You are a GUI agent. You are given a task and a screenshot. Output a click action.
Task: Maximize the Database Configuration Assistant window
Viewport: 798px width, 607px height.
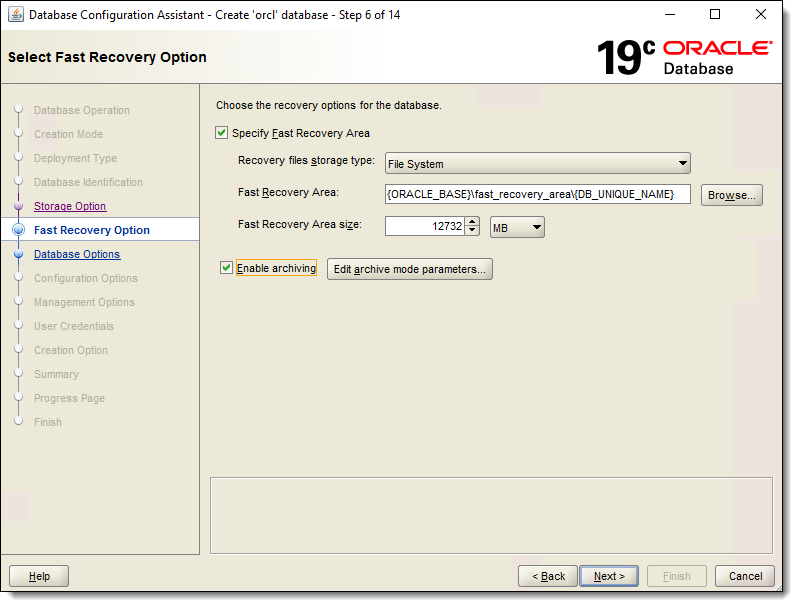715,15
